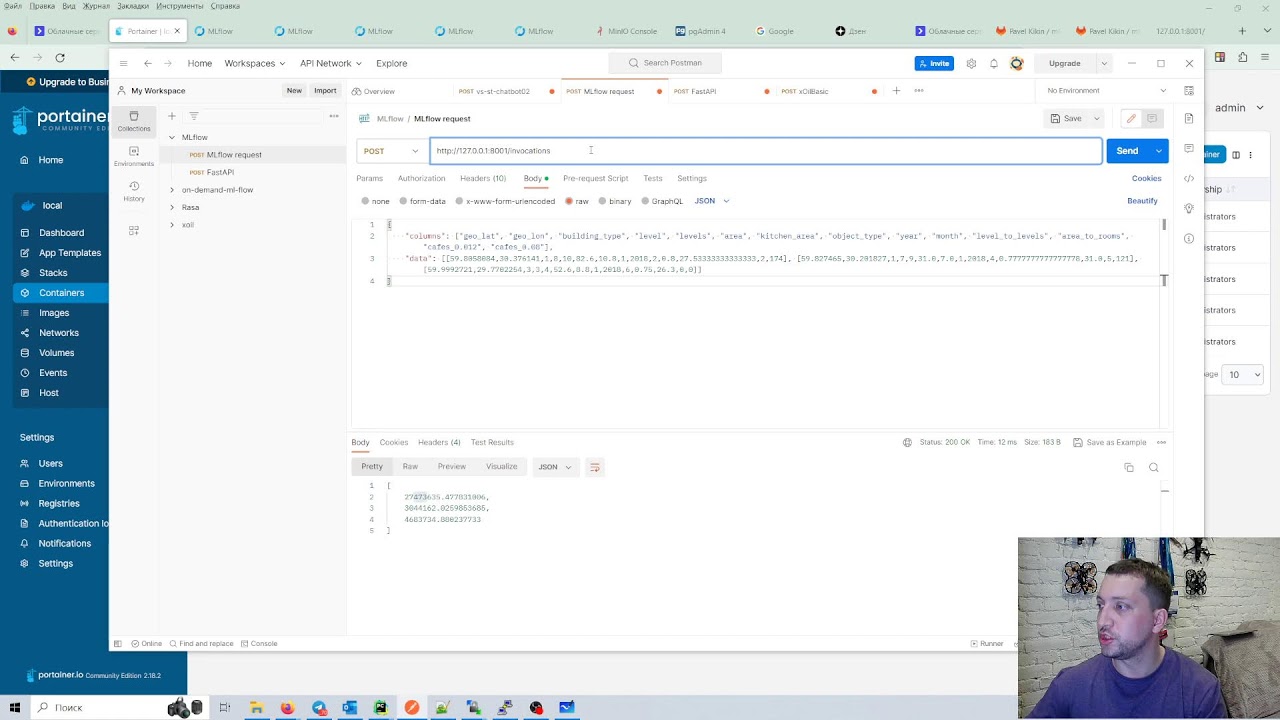Open the info lightbulb icon in right sidebar
Screen dimensions: 1280x720
click(1189, 208)
